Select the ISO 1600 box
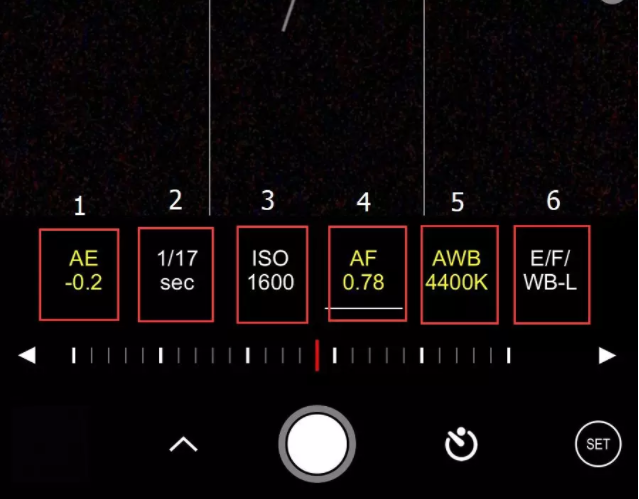Image resolution: width=639 pixels, height=499 pixels. click(x=272, y=274)
